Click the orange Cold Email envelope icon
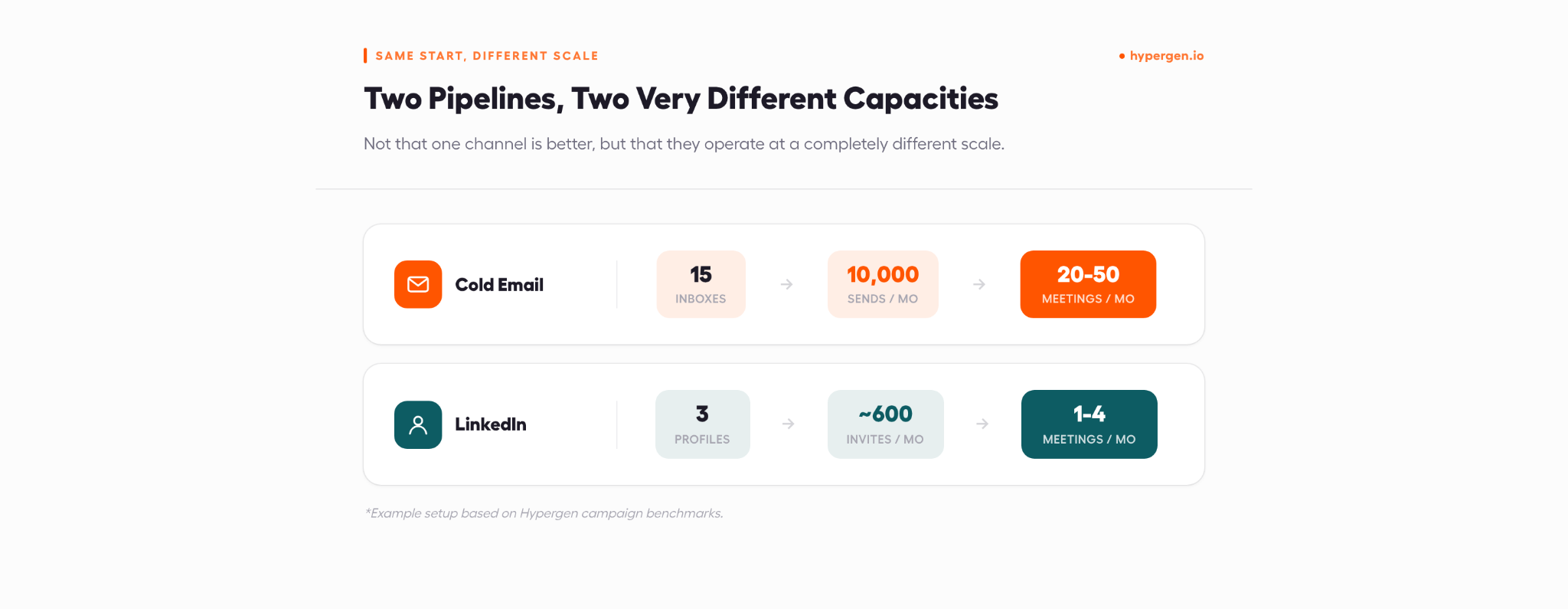Screen dimensions: 1568x609 (418, 284)
